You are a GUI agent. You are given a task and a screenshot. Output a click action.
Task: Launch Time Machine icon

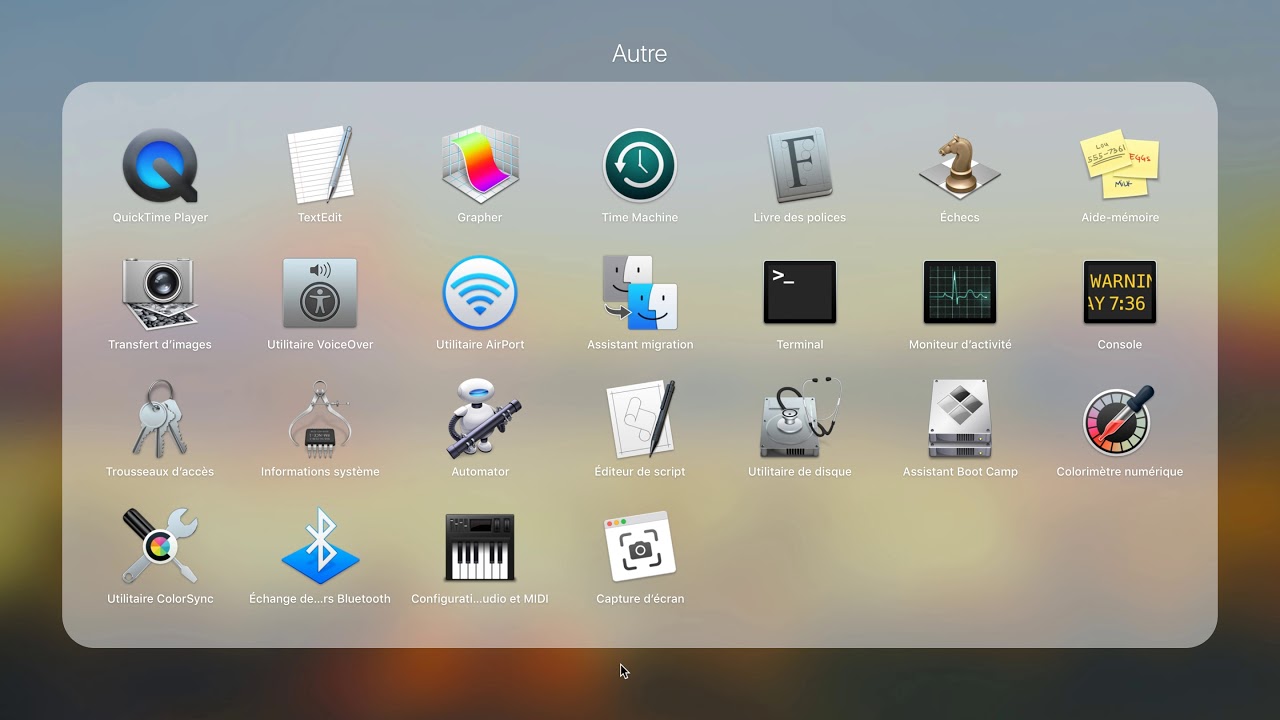pyautogui.click(x=640, y=165)
